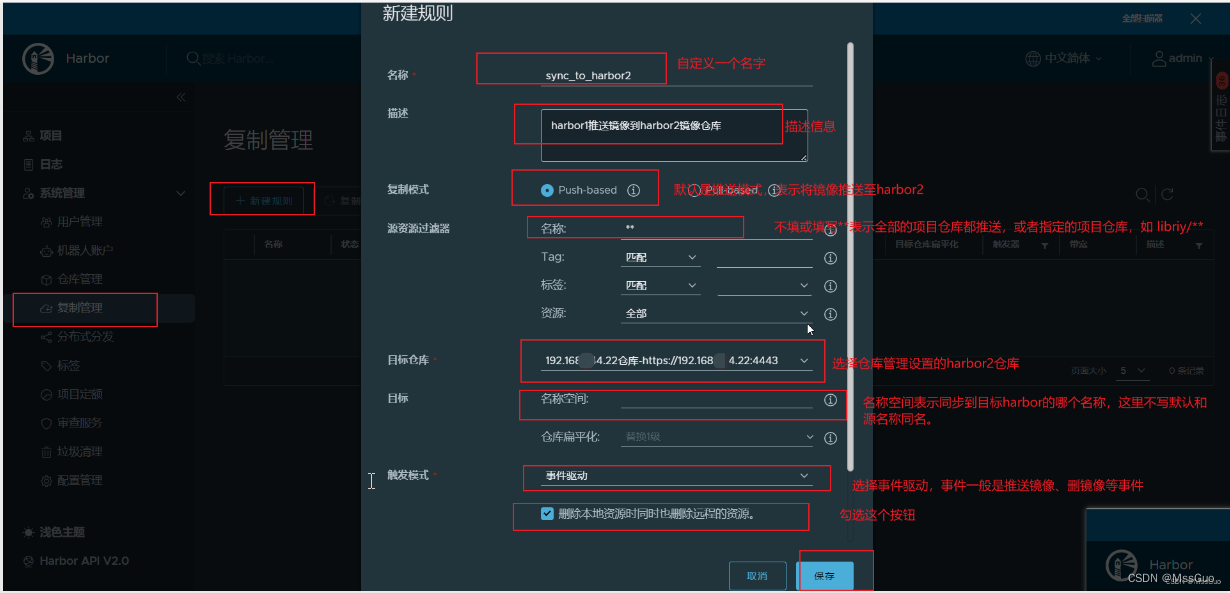This screenshot has width=1230, height=593.
Task: Open the 中文简体 language dropdown
Action: pos(1064,59)
